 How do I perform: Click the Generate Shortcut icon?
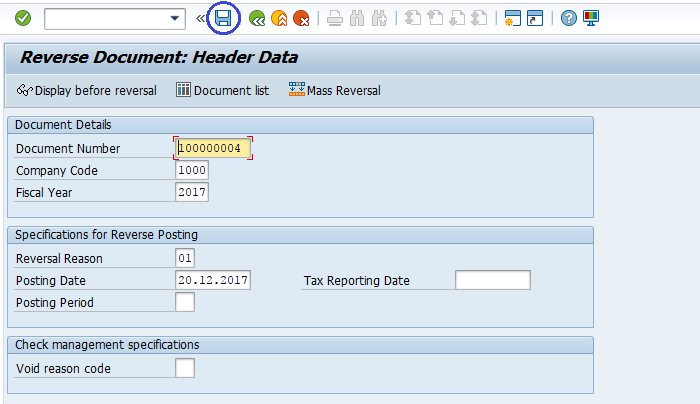535,18
